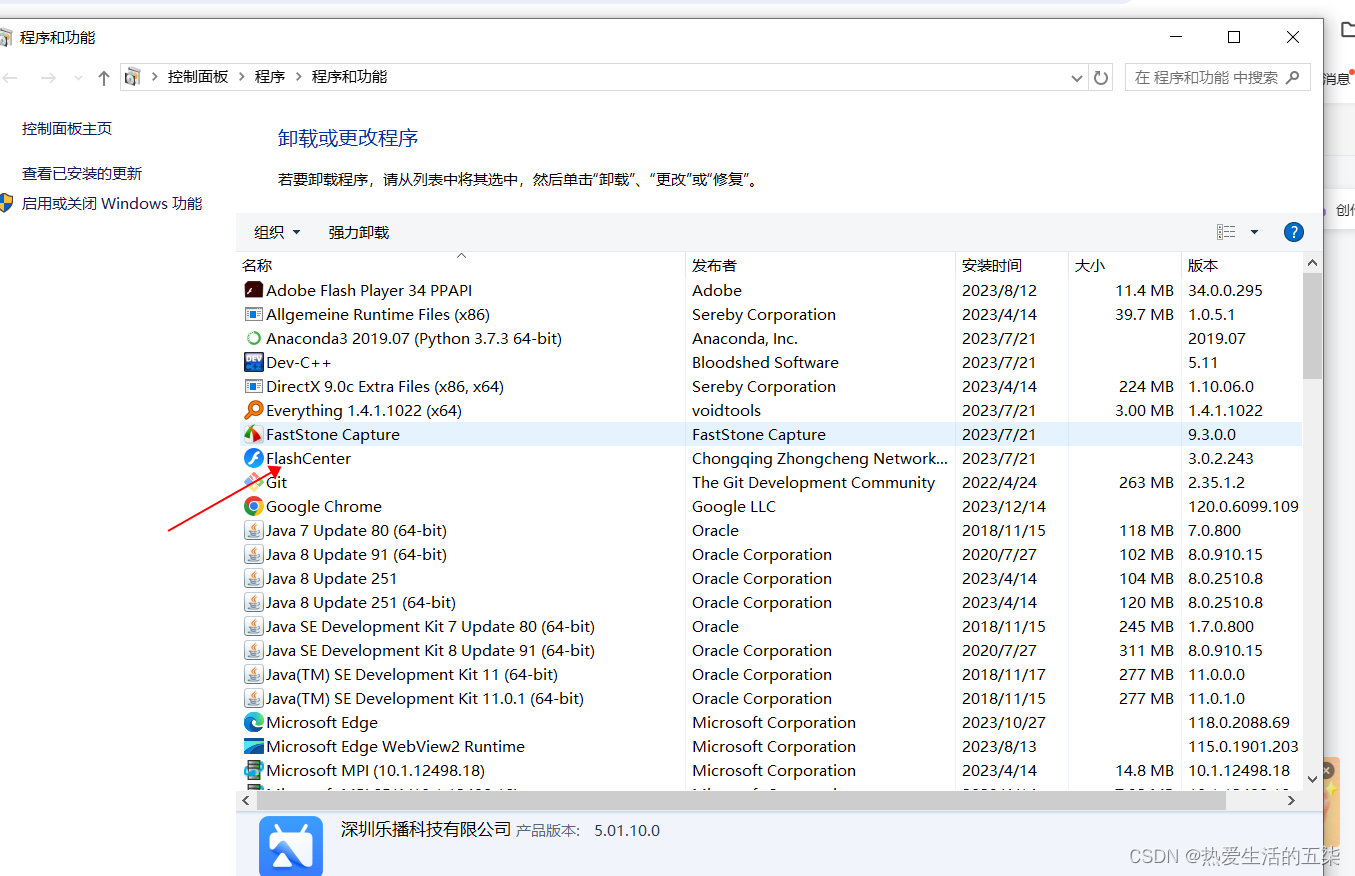Image resolution: width=1355 pixels, height=876 pixels.
Task: Click the Java SE Development Kit 7 icon
Action: click(x=254, y=626)
